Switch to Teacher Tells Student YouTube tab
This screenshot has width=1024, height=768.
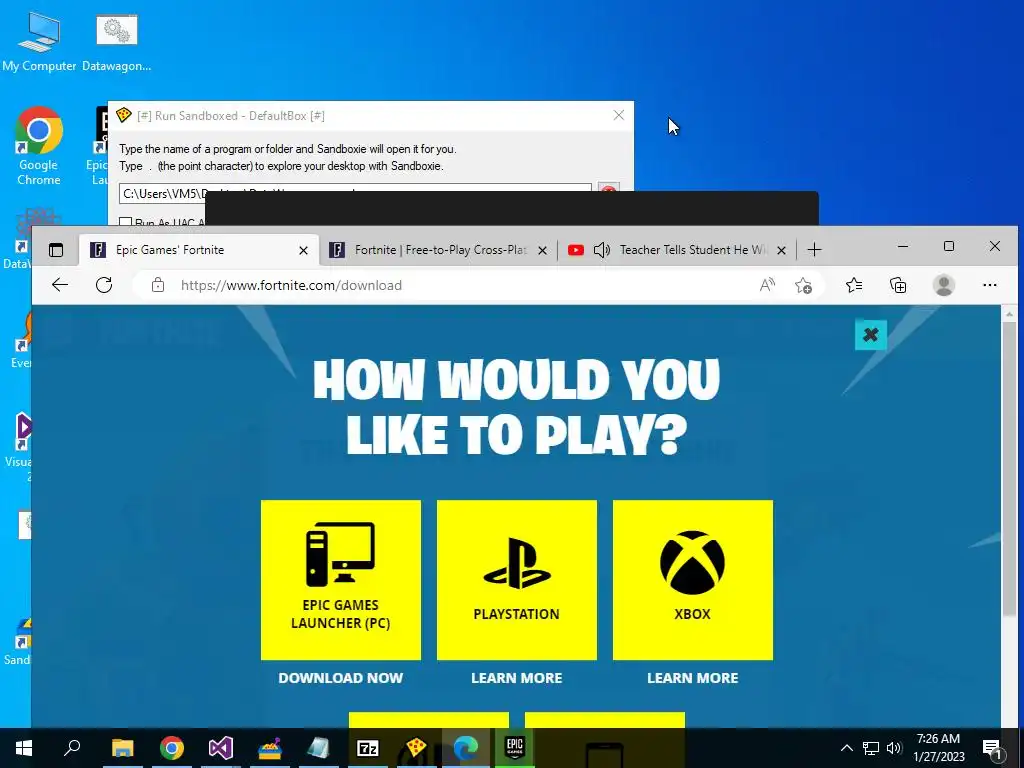pos(677,249)
